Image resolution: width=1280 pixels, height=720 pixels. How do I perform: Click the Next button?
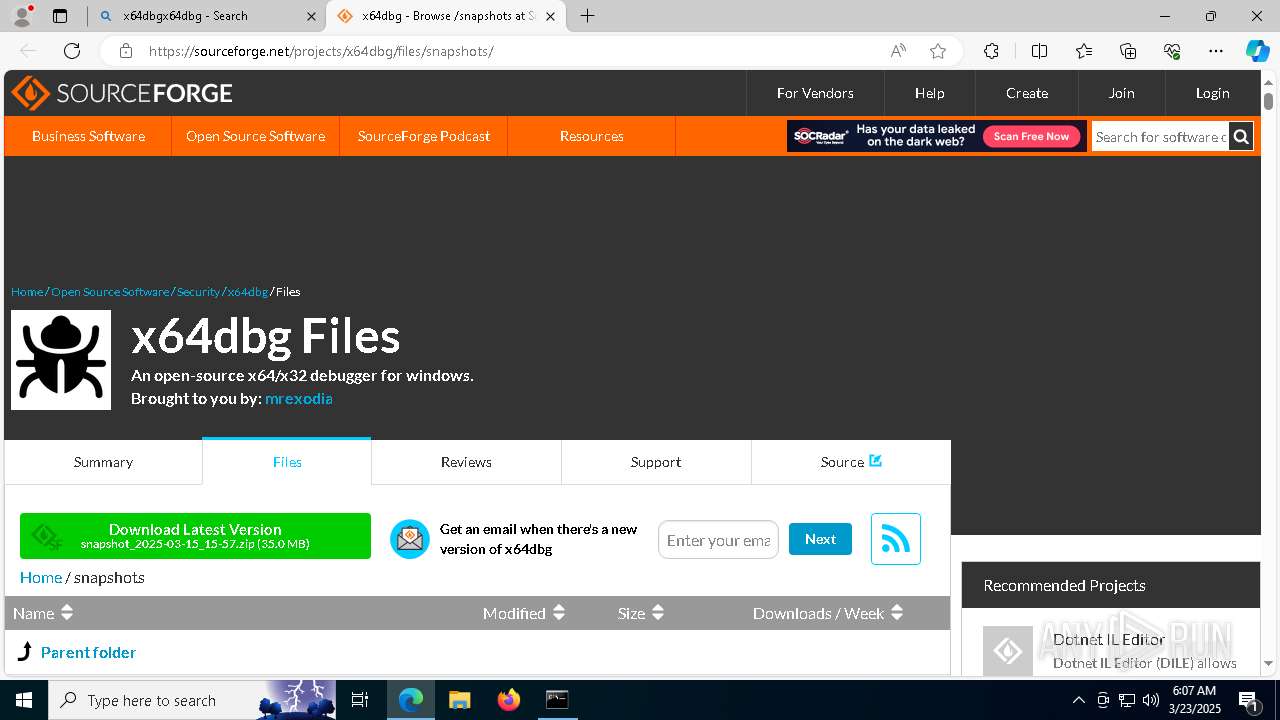tap(820, 539)
